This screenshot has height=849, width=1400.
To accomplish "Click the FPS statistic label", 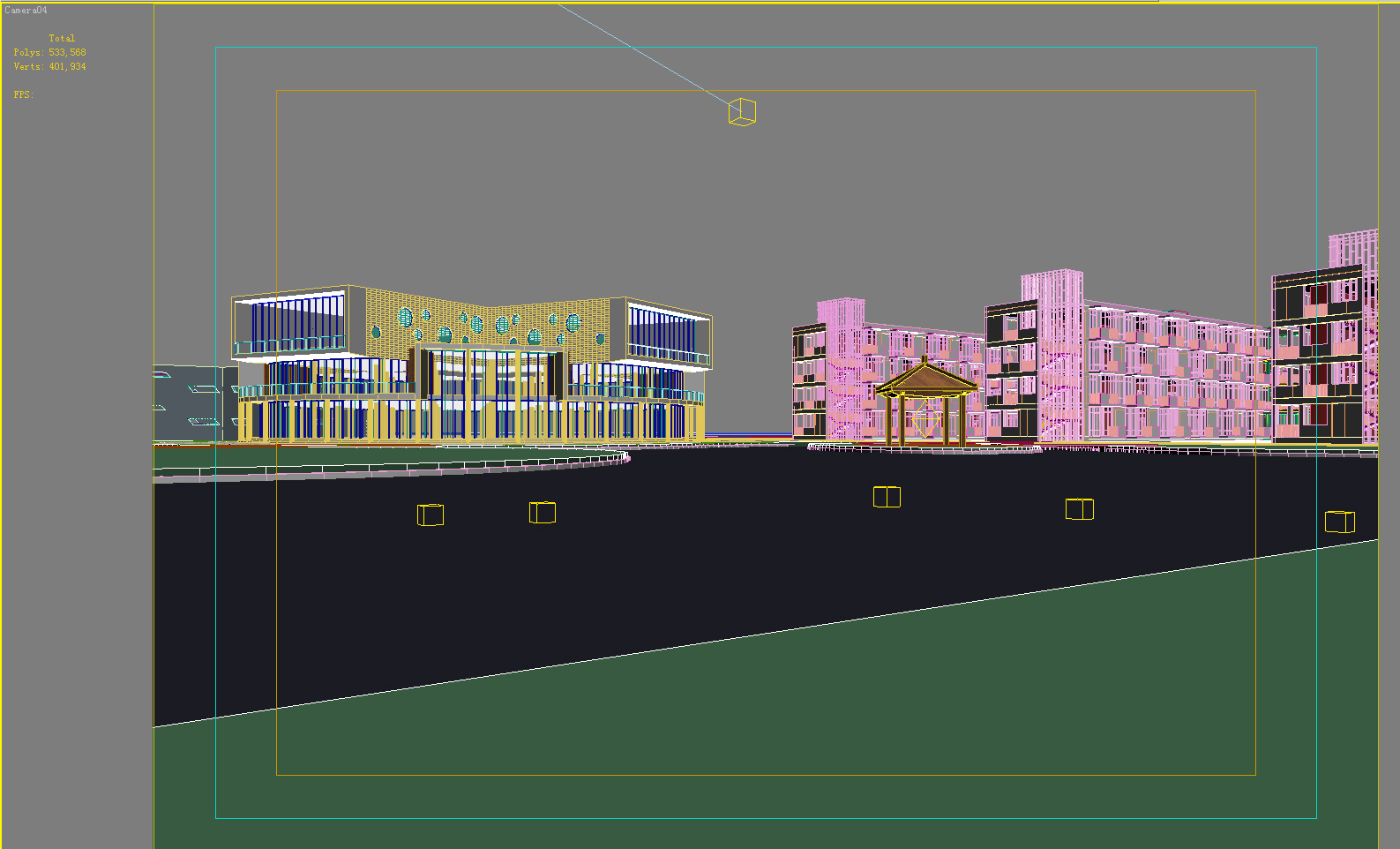I will (x=24, y=94).
